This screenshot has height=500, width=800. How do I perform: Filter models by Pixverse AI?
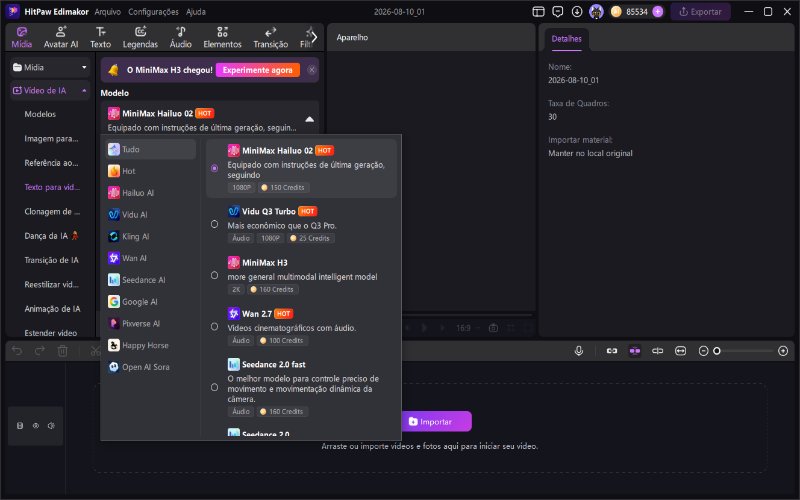[x=151, y=323]
